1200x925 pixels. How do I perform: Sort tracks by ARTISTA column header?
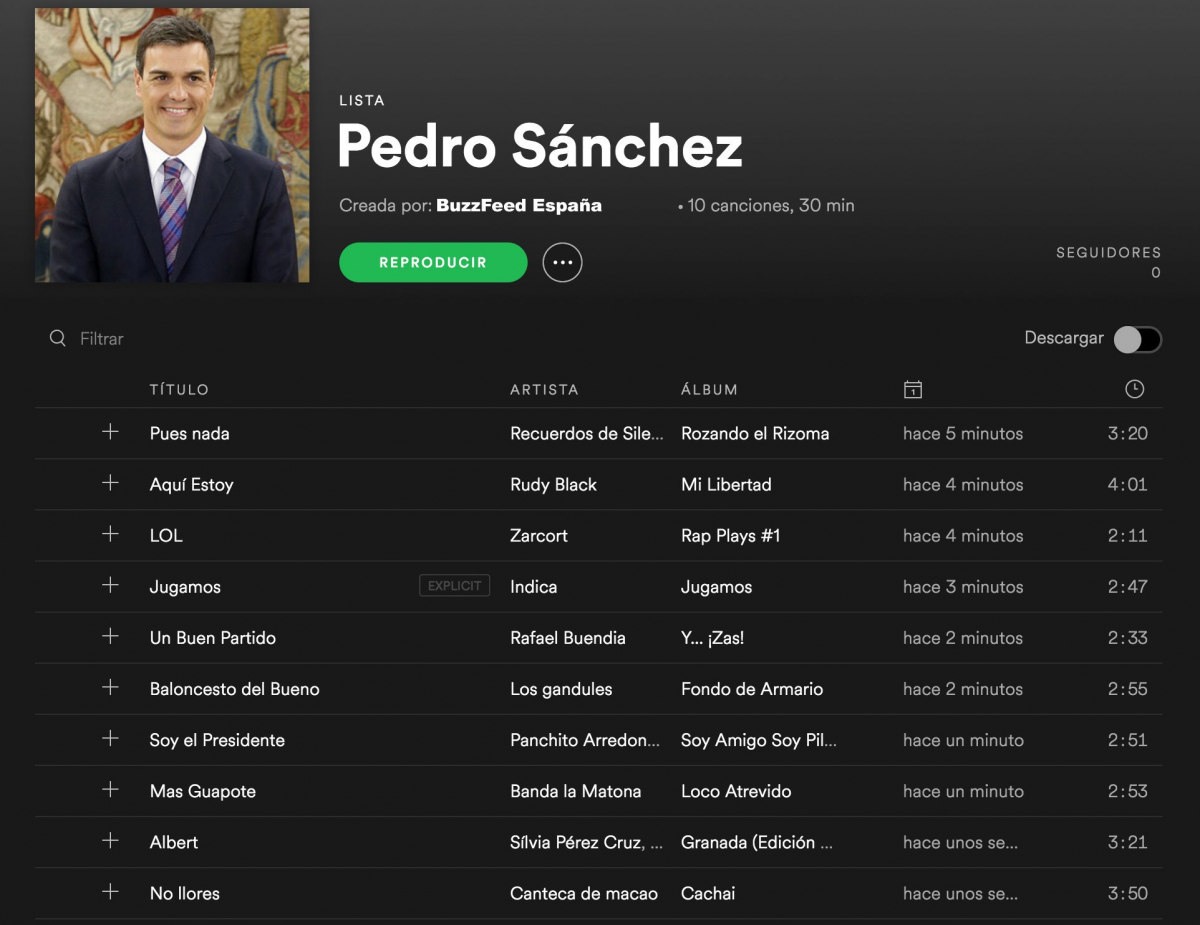[544, 389]
